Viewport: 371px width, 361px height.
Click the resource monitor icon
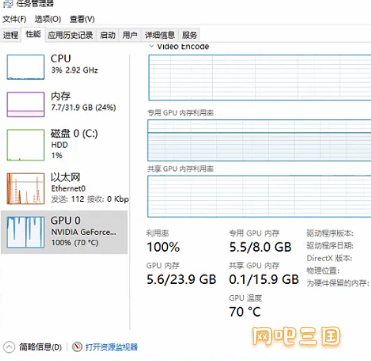tap(77, 347)
